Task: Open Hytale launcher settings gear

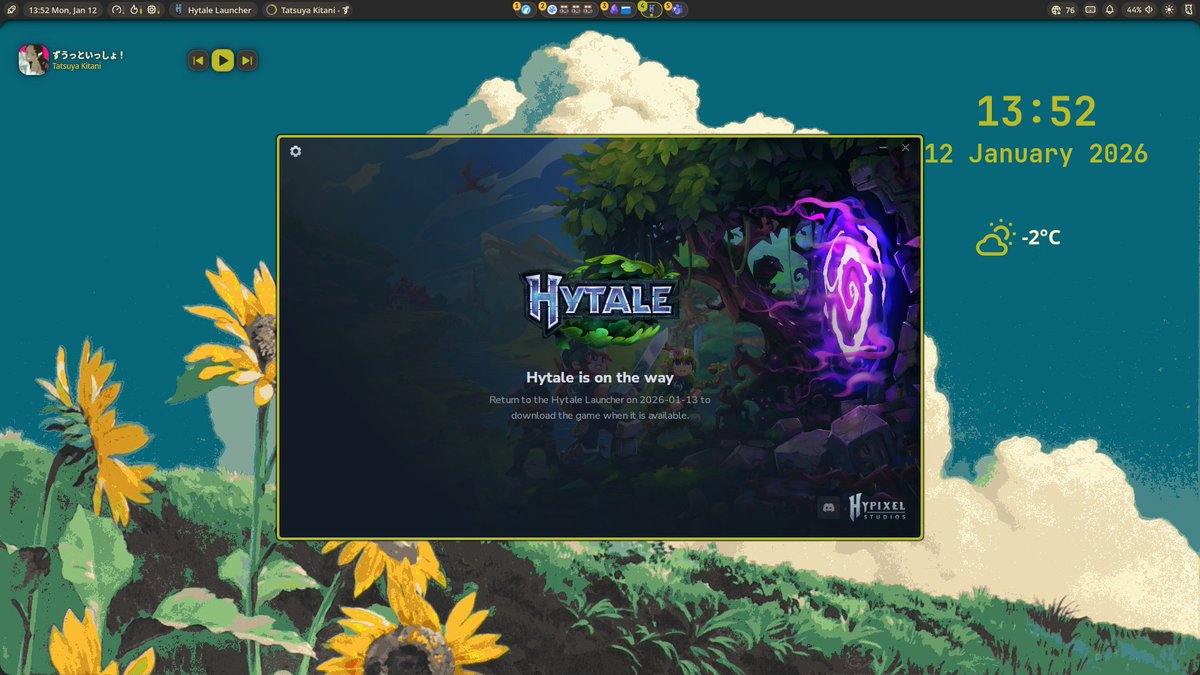Action: 295,151
